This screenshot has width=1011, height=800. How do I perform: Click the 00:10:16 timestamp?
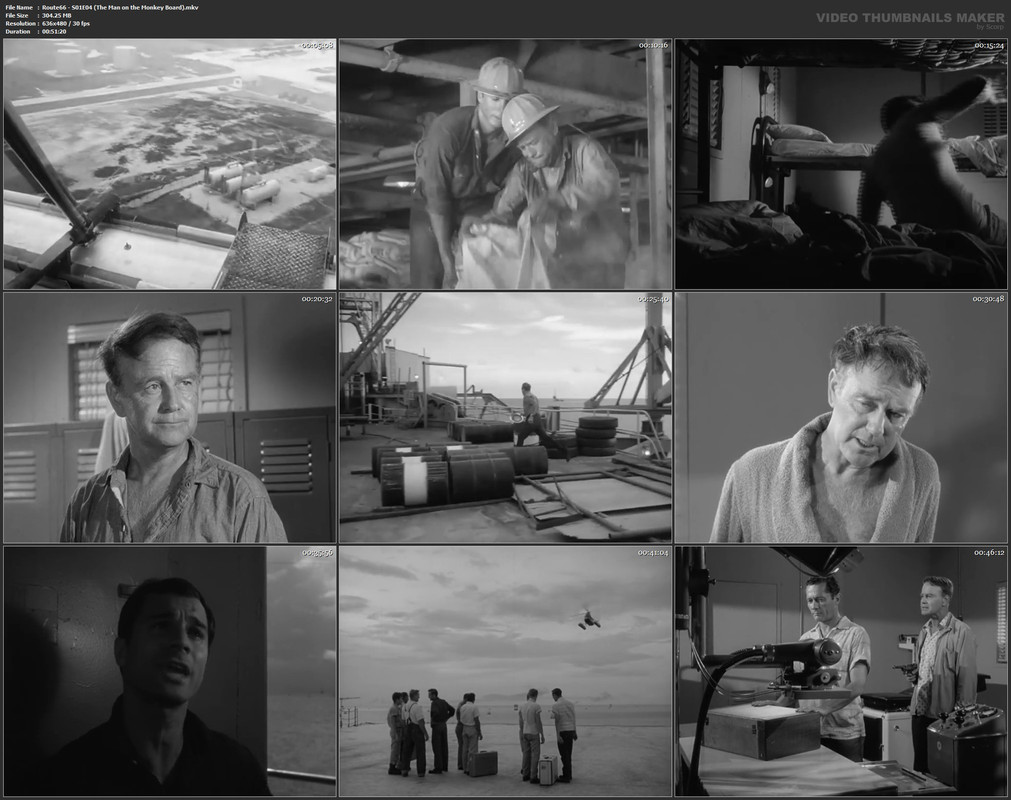pos(653,45)
